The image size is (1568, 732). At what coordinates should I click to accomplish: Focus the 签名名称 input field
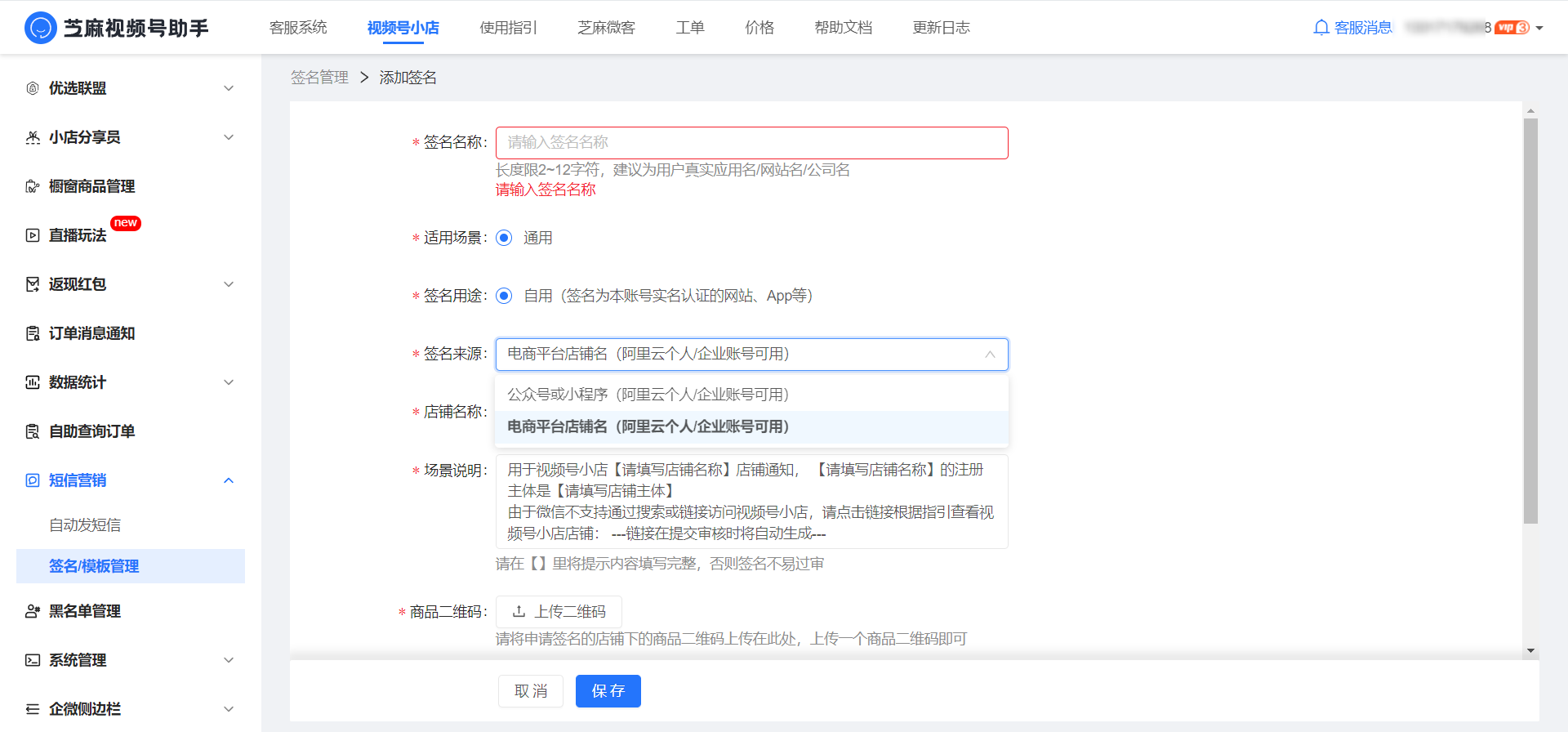pos(751,142)
